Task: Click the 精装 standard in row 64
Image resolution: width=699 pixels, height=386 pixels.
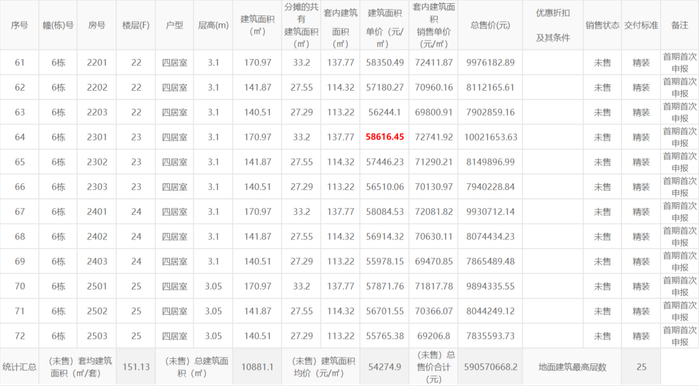Action: [x=641, y=137]
